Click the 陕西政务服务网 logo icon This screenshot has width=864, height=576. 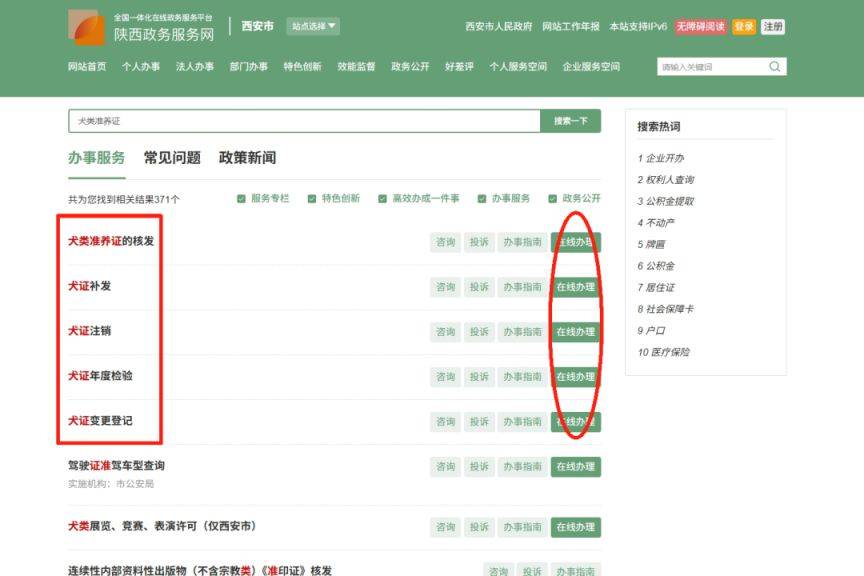85,27
